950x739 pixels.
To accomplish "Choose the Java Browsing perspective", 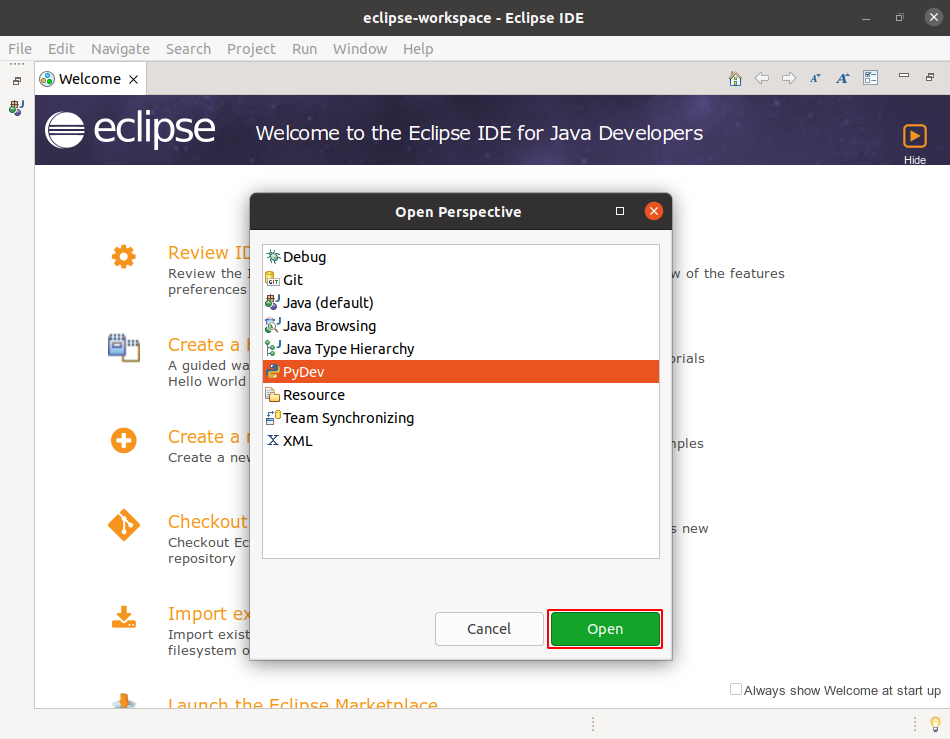I will point(460,326).
